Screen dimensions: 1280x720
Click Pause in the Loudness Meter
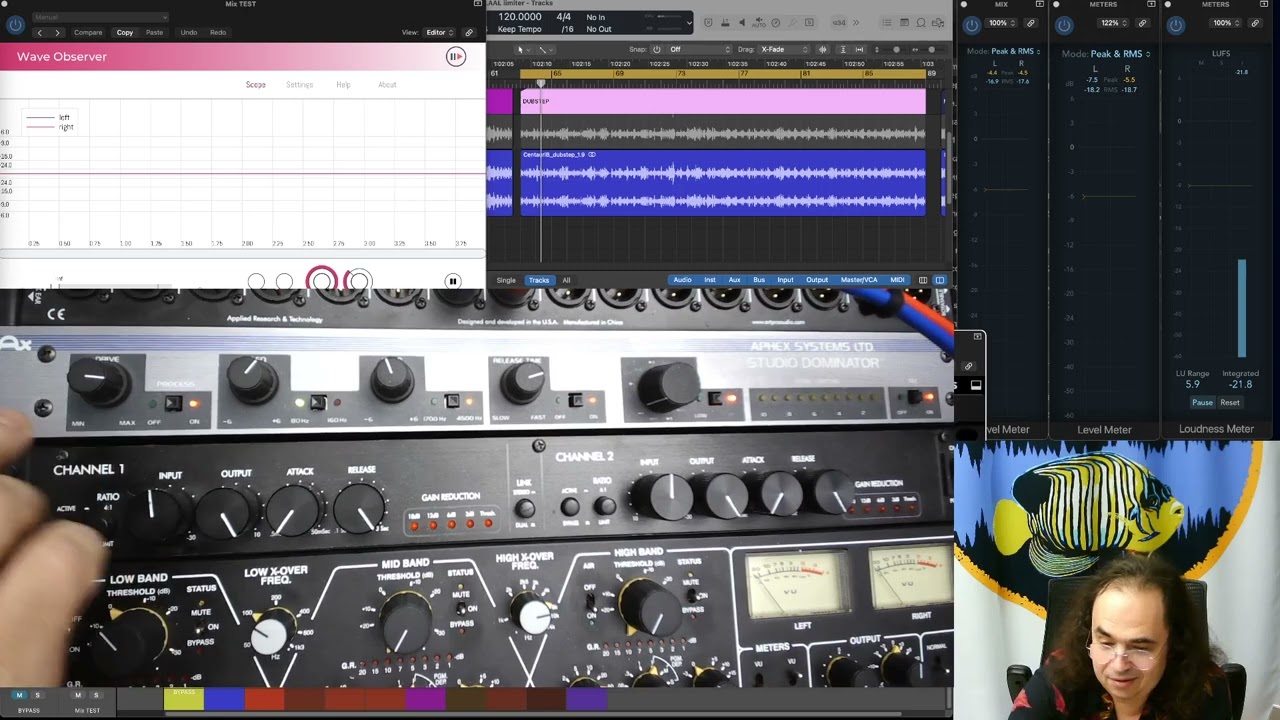(x=1202, y=403)
